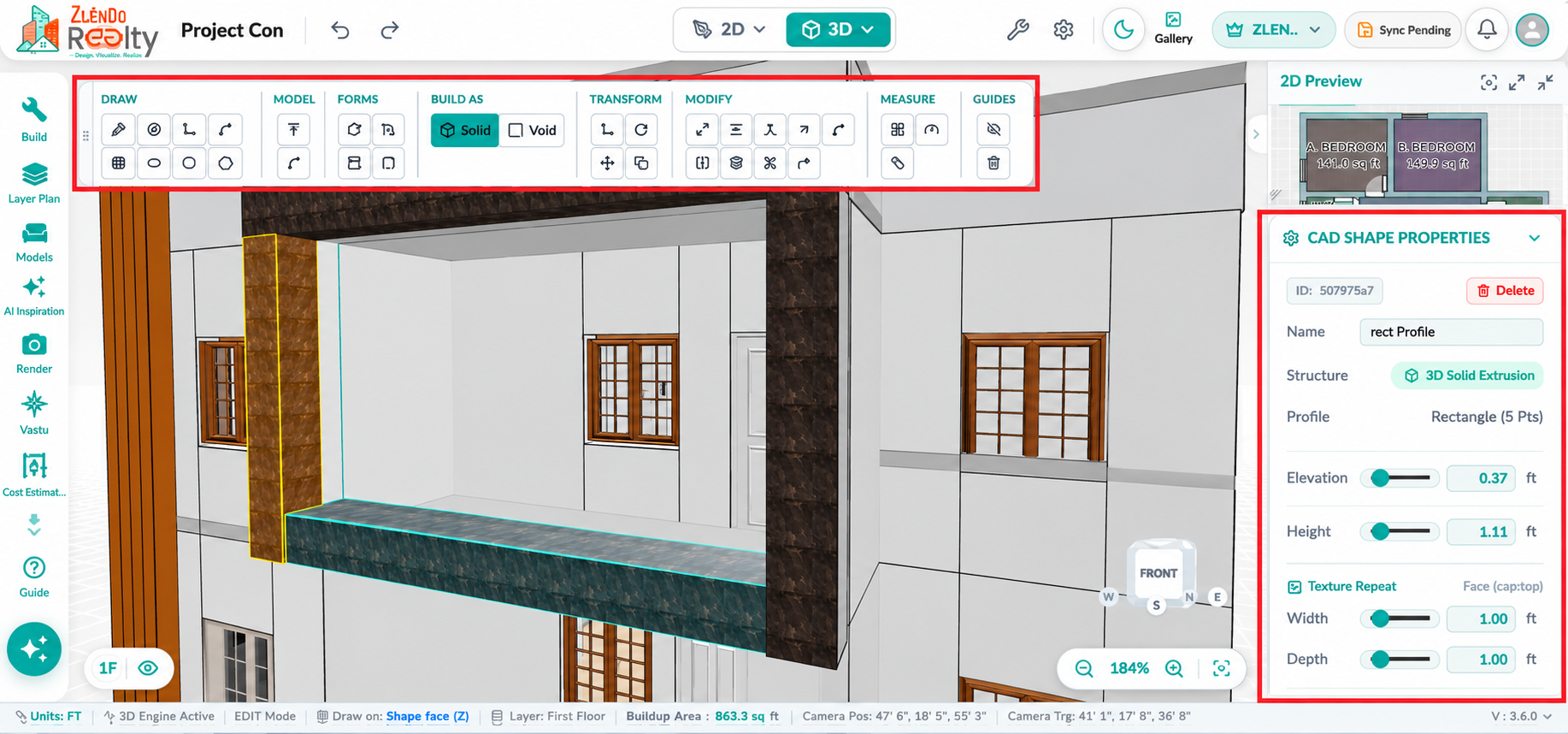
Task: Click the Name field containing rect Profile
Action: [x=1451, y=332]
